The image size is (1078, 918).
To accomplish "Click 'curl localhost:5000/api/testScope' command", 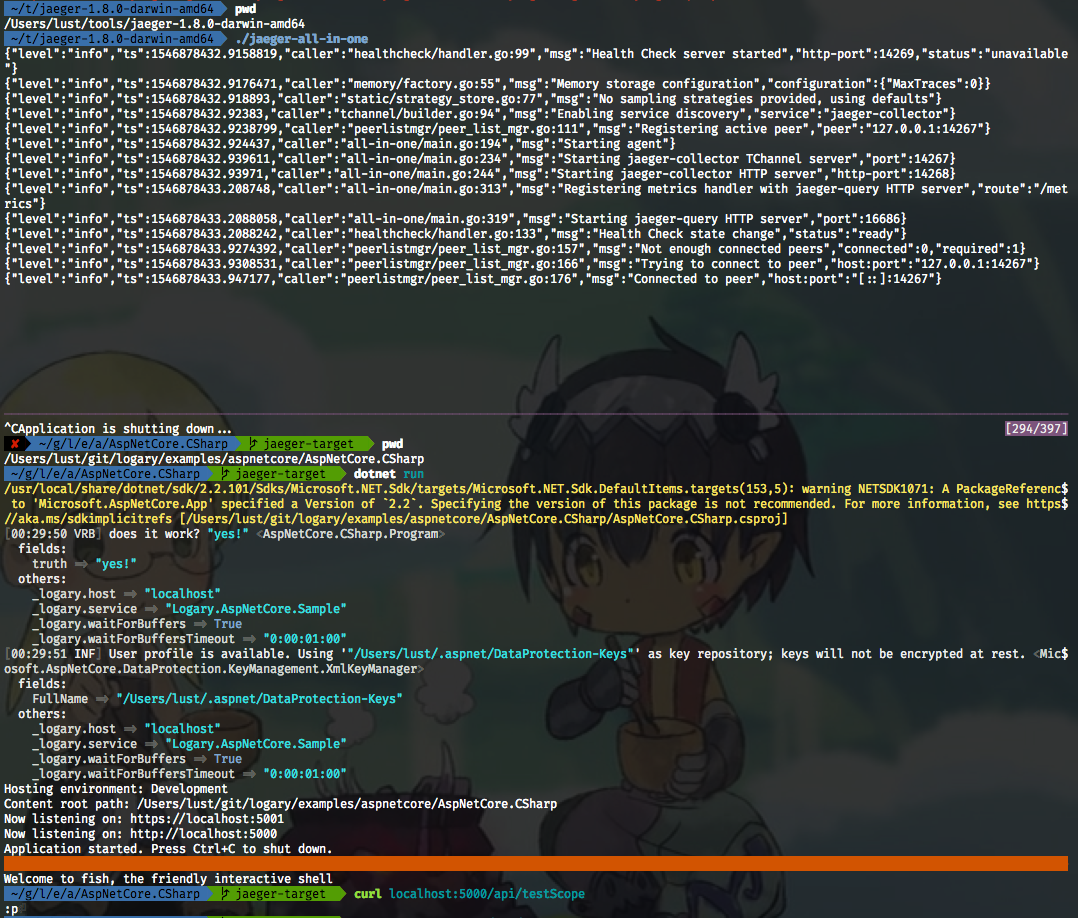I will pyautogui.click(x=470, y=894).
